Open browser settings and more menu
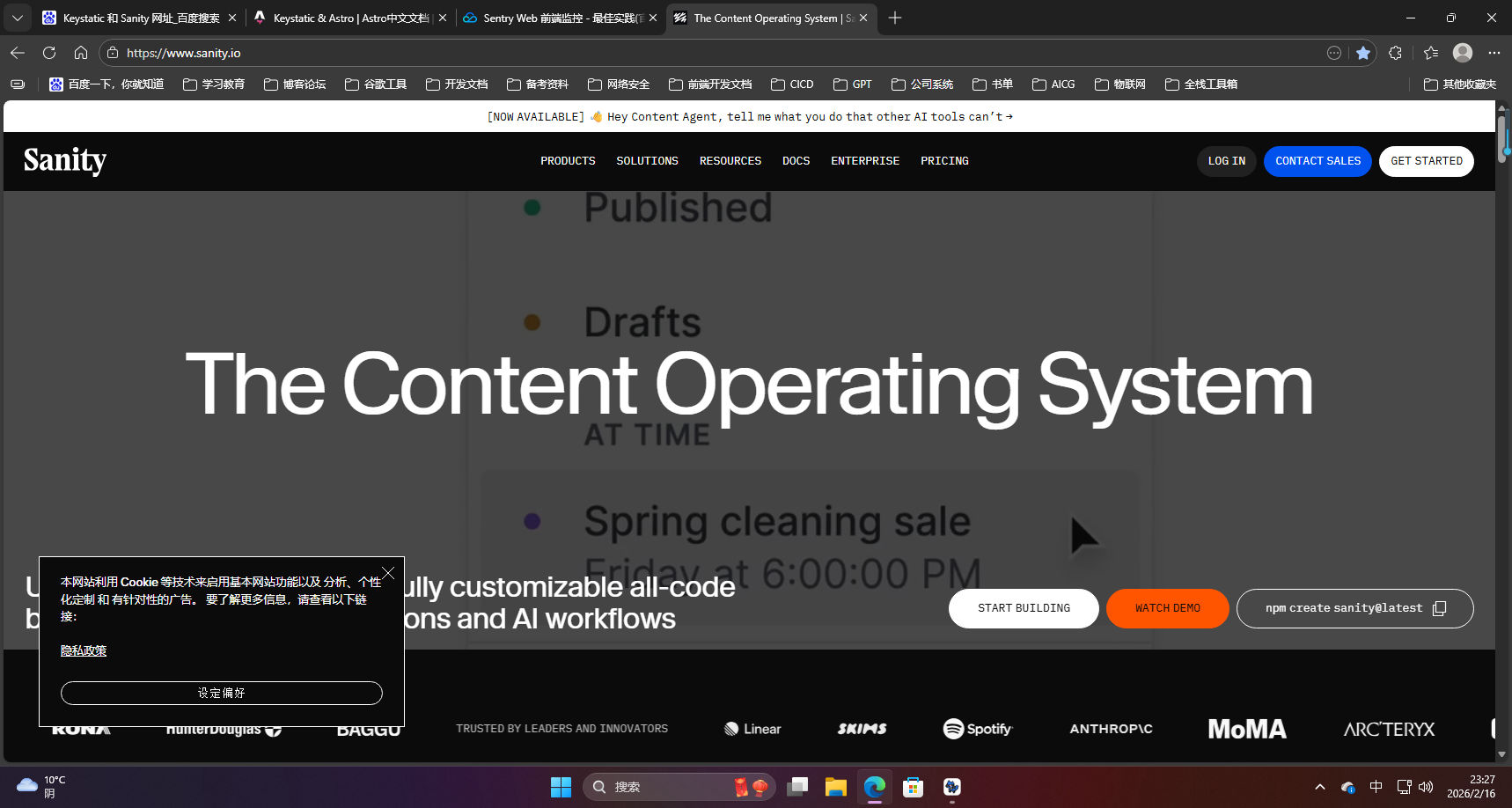The height and width of the screenshot is (808, 1512). click(1494, 53)
